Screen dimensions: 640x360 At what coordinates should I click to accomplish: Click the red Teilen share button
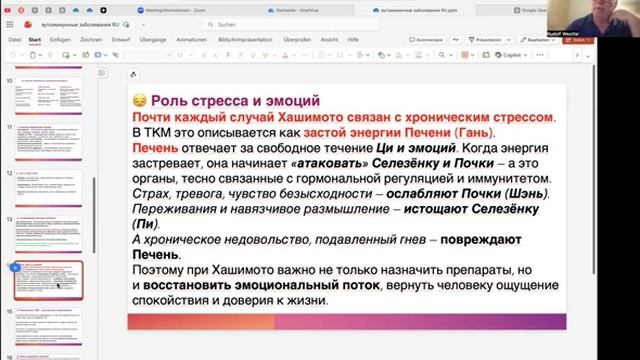(578, 40)
